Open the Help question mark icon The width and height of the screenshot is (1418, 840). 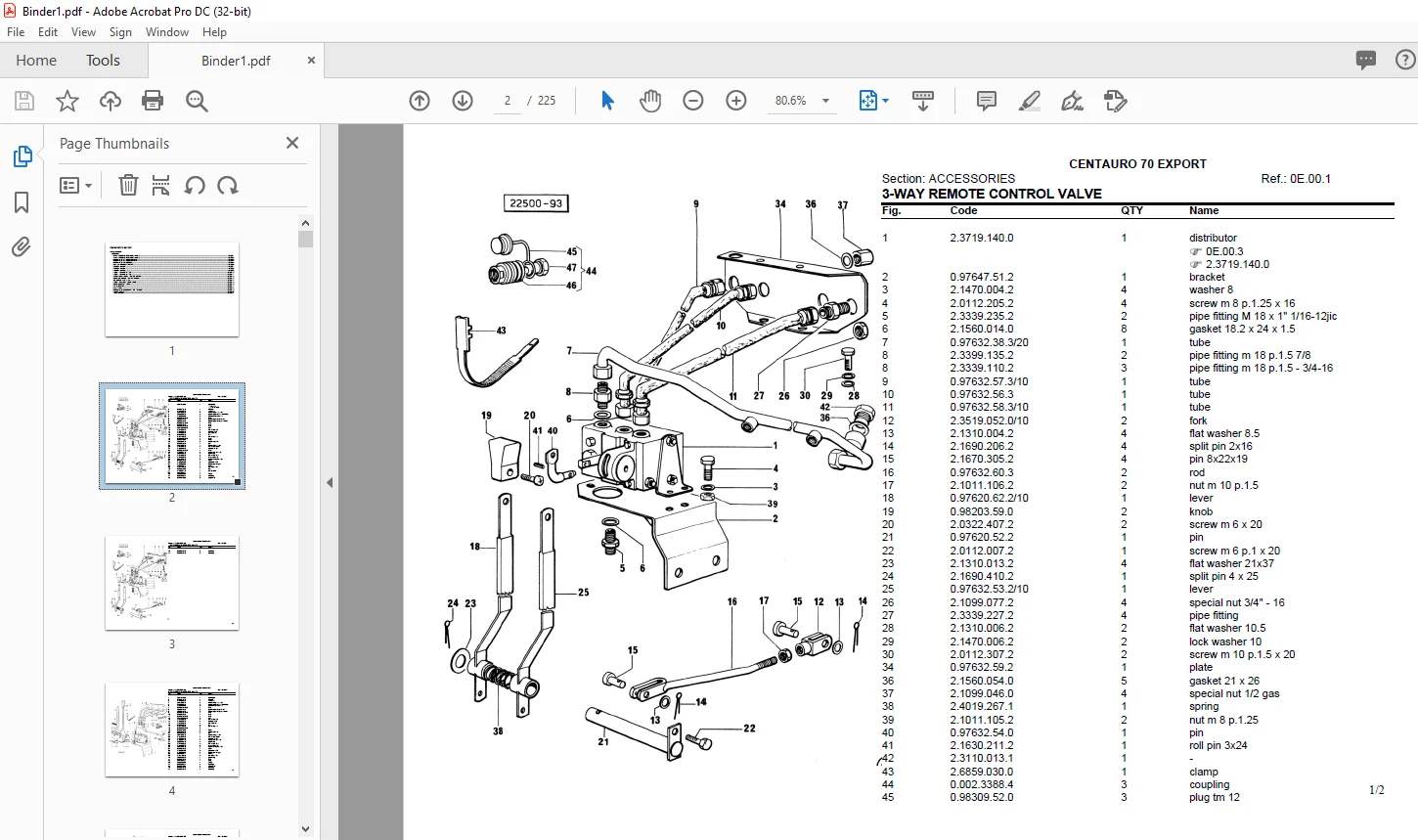point(1405,61)
